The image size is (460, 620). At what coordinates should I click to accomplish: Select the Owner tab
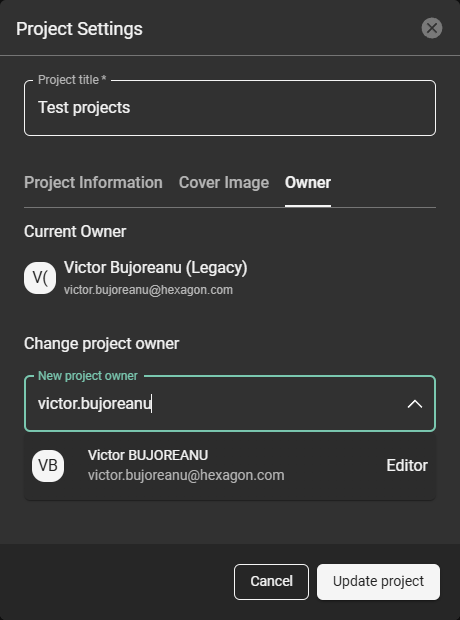[308, 183]
